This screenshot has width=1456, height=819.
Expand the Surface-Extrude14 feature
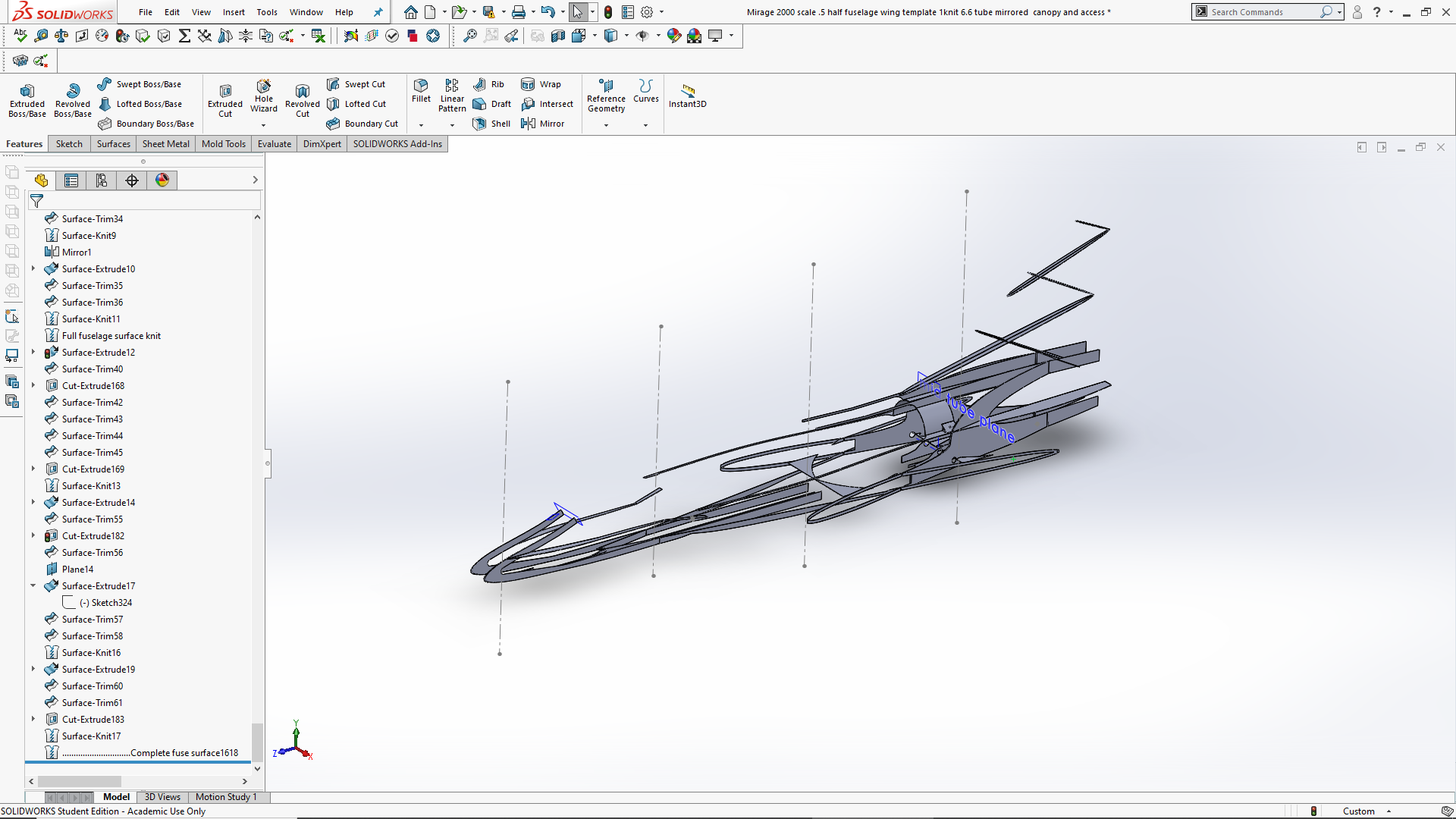click(33, 502)
